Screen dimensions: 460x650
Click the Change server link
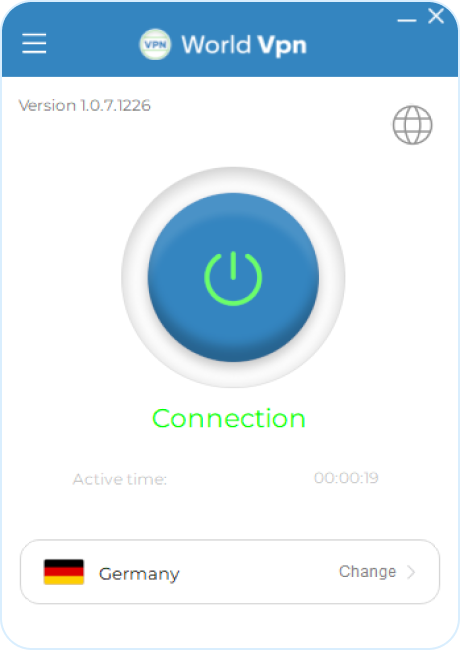pos(368,572)
